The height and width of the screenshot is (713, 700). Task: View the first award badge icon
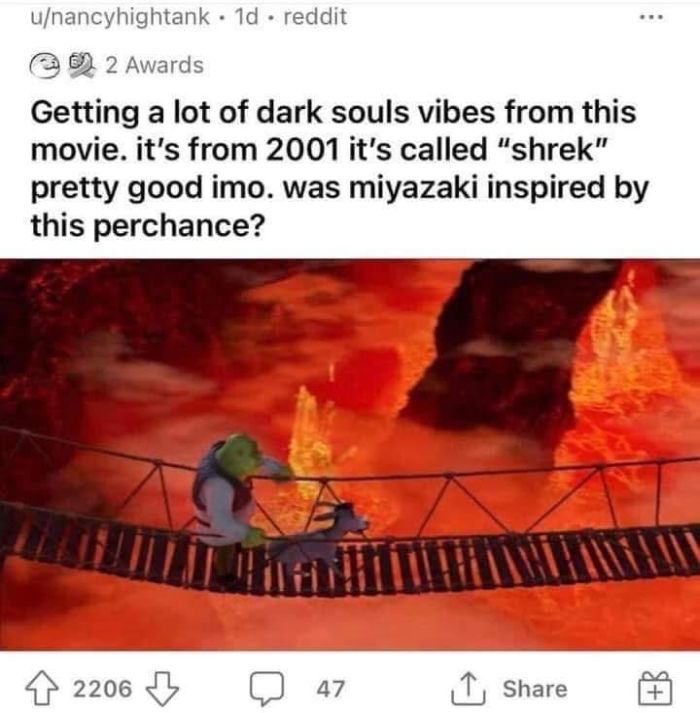(44, 66)
